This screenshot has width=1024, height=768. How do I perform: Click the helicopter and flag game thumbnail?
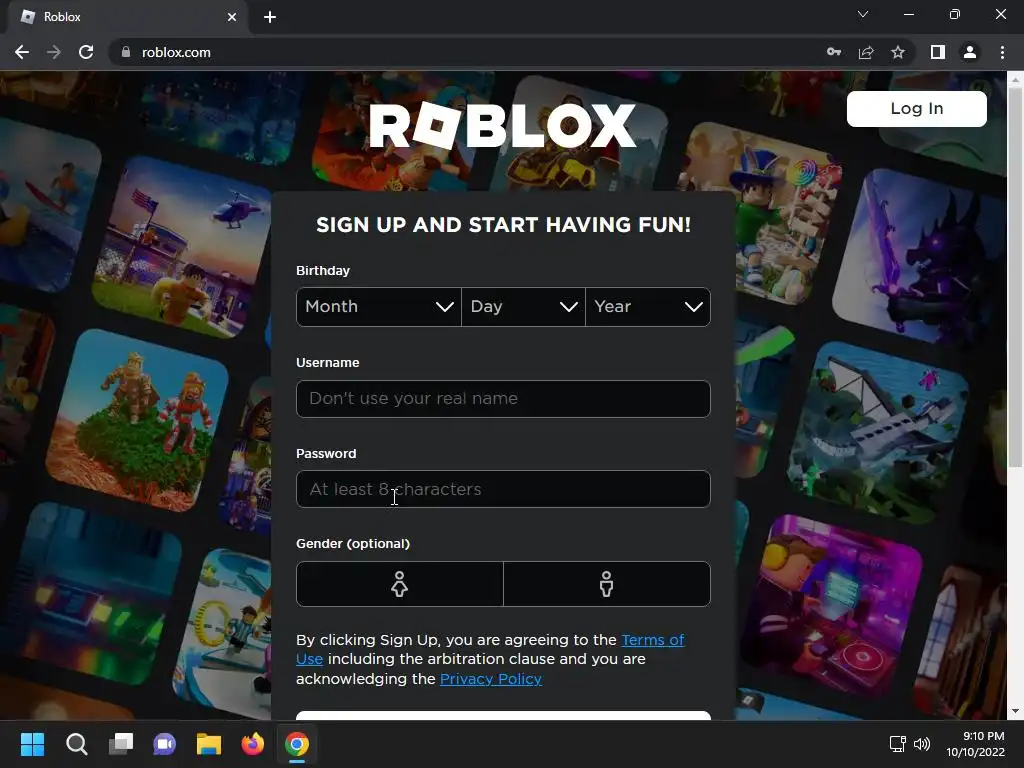(x=183, y=245)
